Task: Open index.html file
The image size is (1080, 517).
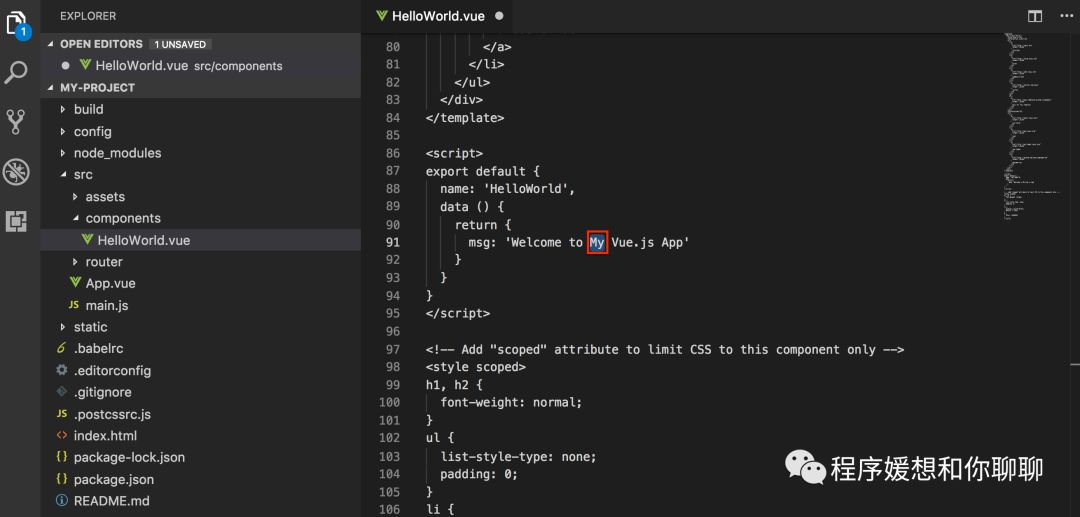Action: pos(105,436)
